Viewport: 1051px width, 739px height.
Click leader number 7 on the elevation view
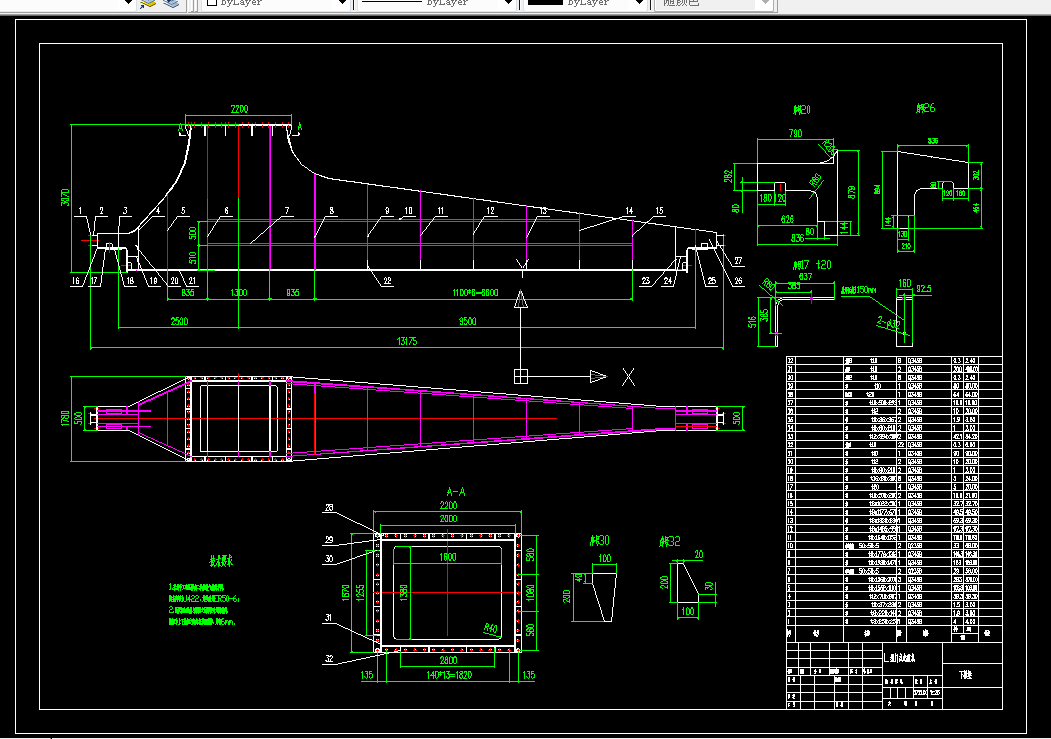[x=287, y=210]
